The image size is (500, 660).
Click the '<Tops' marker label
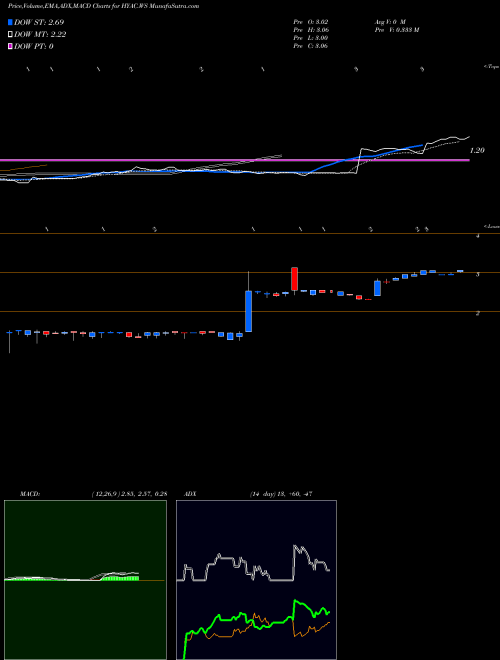point(491,67)
